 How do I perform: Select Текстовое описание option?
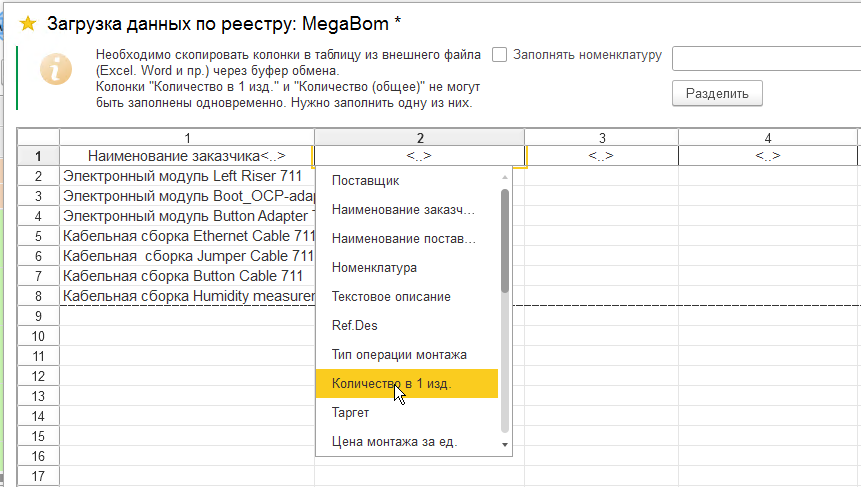(x=391, y=297)
